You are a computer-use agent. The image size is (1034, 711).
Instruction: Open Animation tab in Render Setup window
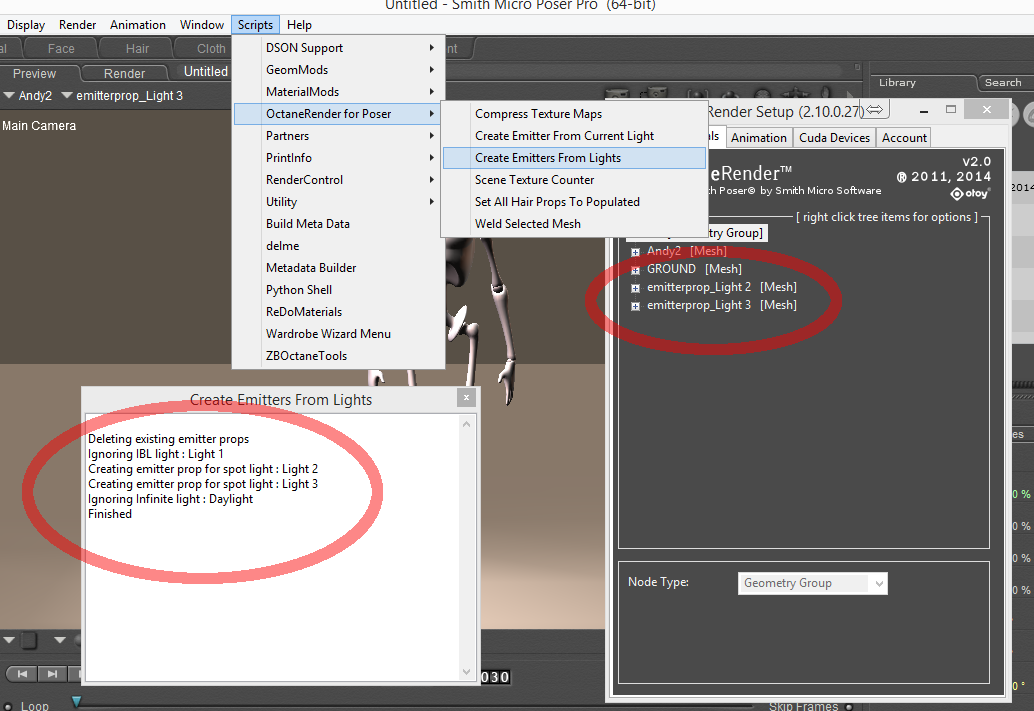[758, 138]
